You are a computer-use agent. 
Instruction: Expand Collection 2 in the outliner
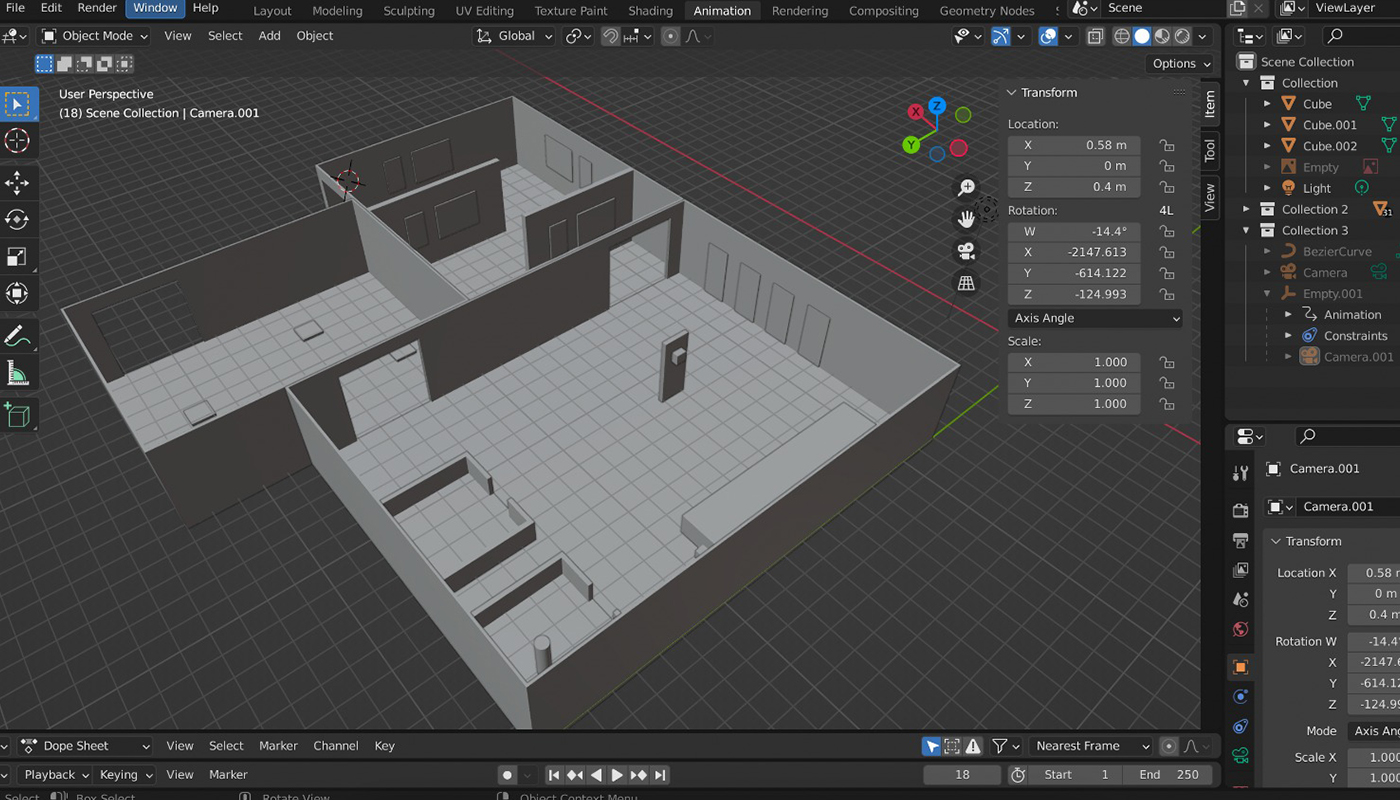click(1246, 209)
